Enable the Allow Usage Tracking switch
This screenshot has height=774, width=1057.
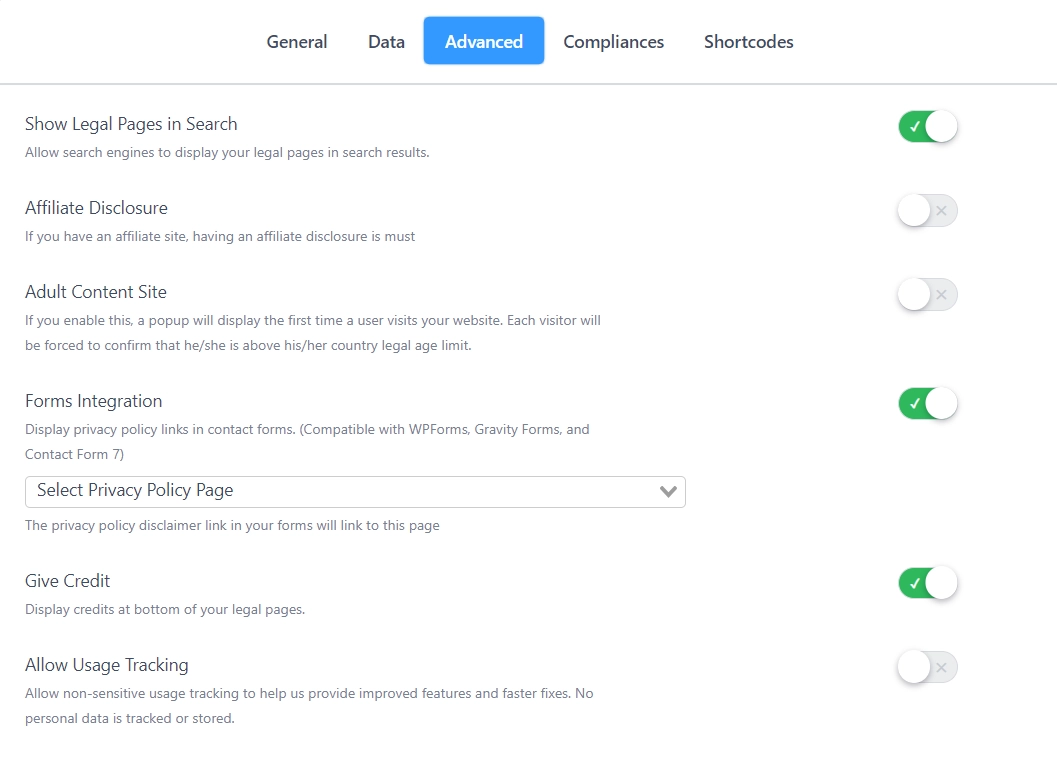tap(927, 667)
